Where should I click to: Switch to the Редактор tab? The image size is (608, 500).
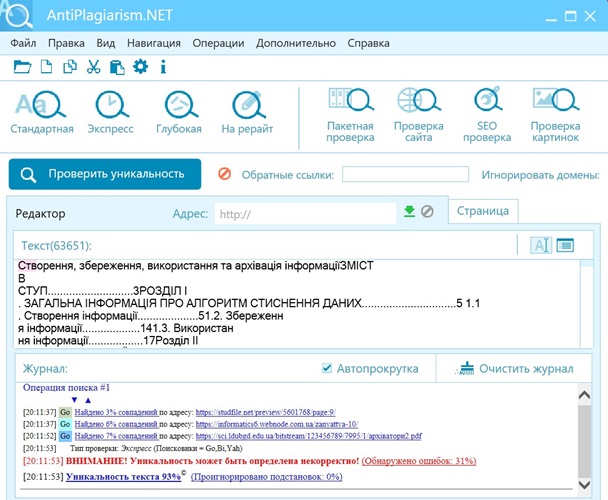40,214
